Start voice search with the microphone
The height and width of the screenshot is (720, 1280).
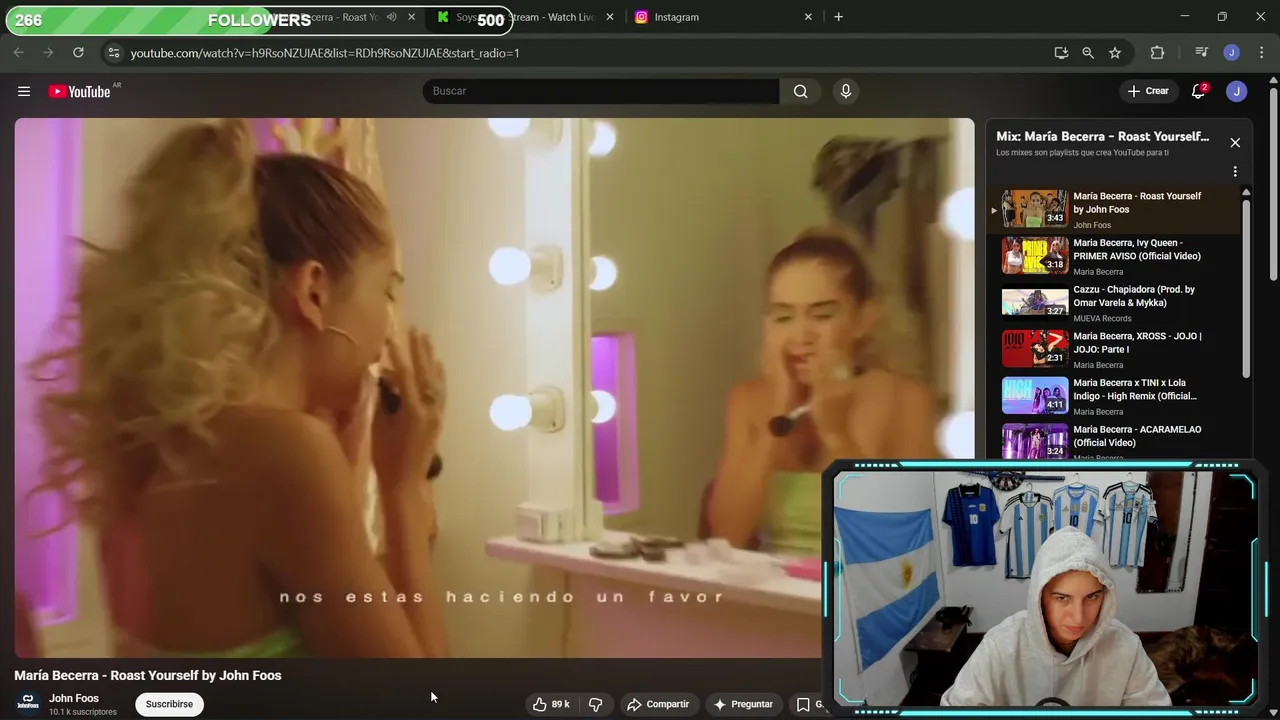(x=846, y=91)
